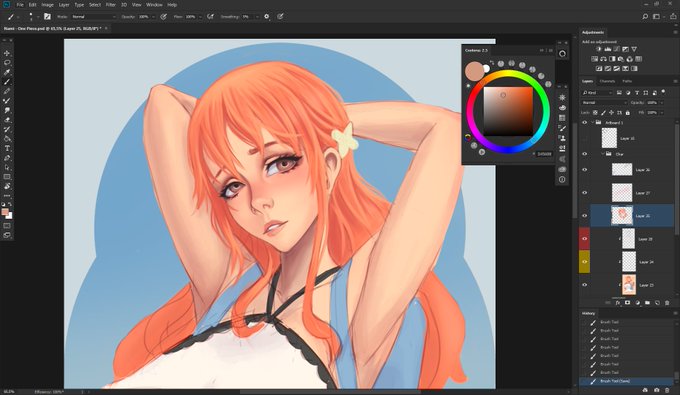This screenshot has height=395, width=680.
Task: Select the Type tool
Action: [7, 149]
